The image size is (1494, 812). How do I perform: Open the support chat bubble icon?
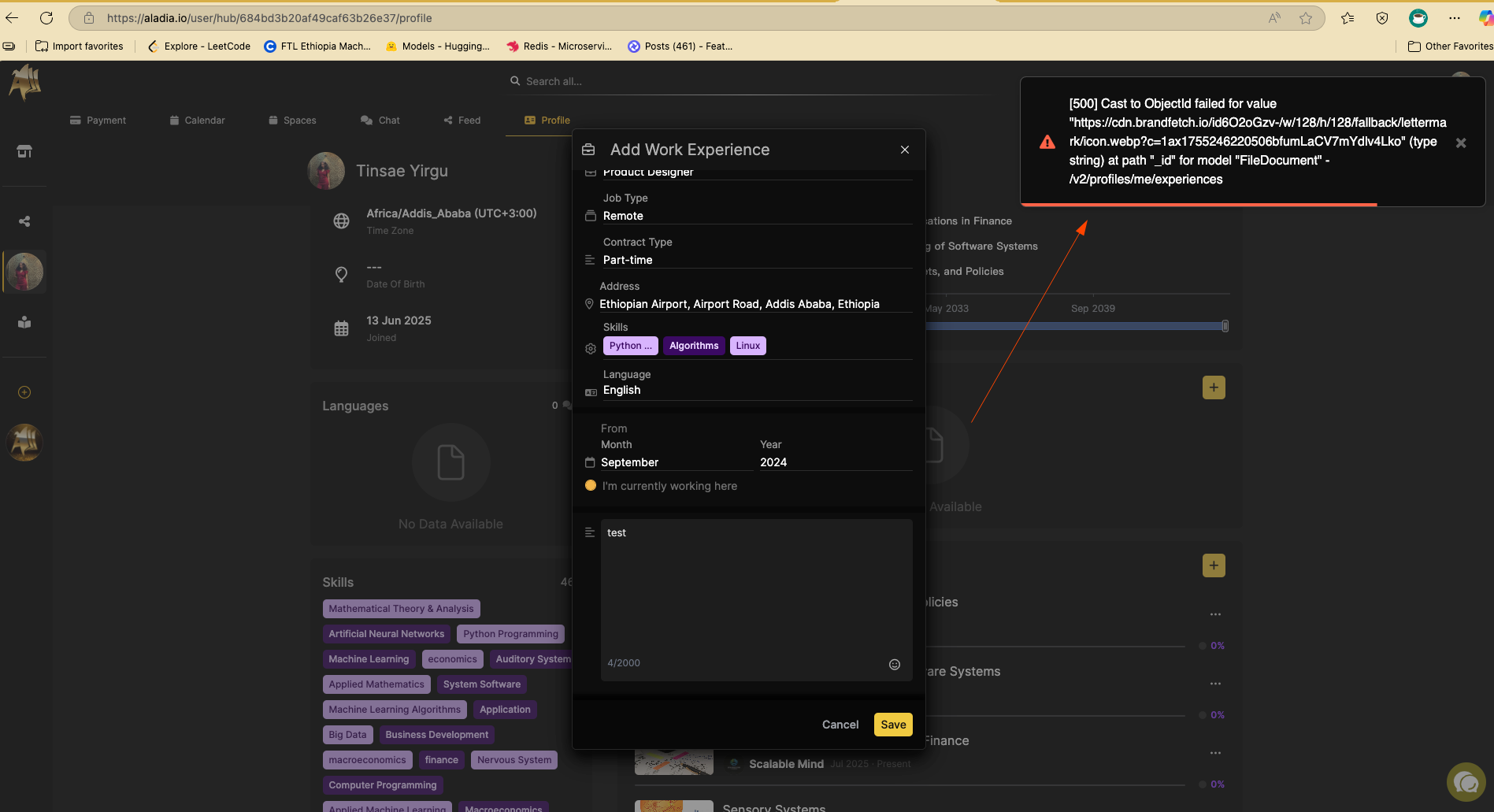1466,782
